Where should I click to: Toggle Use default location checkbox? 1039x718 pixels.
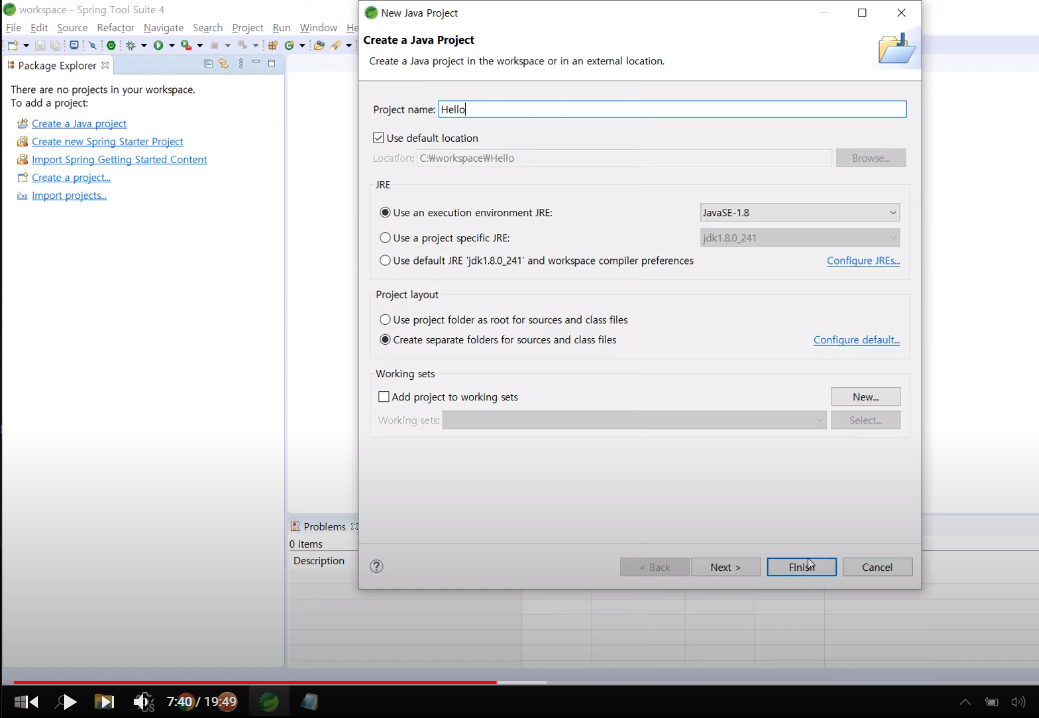click(x=378, y=138)
